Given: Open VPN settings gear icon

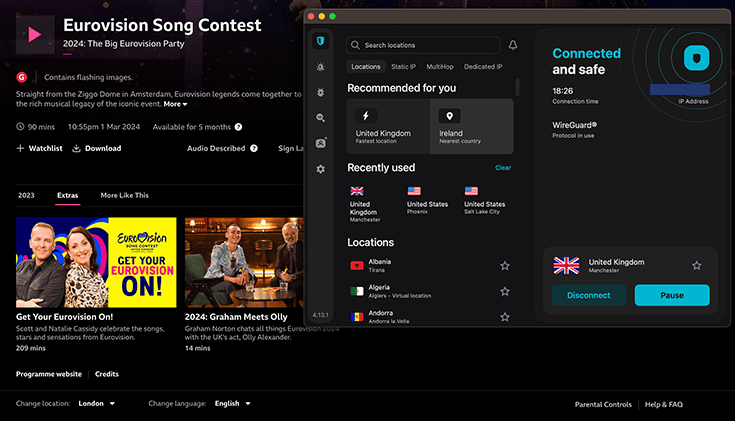Looking at the screenshot, I should (x=321, y=169).
